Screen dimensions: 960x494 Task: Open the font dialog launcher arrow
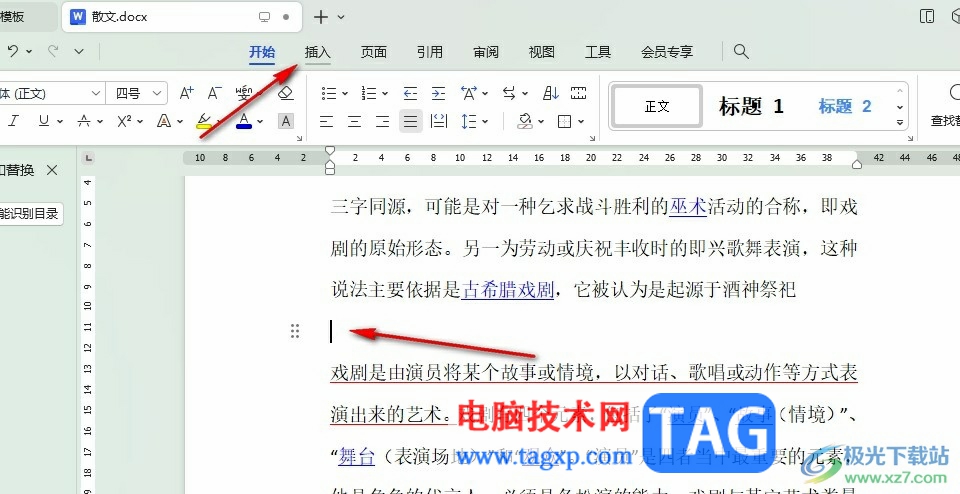pos(299,138)
